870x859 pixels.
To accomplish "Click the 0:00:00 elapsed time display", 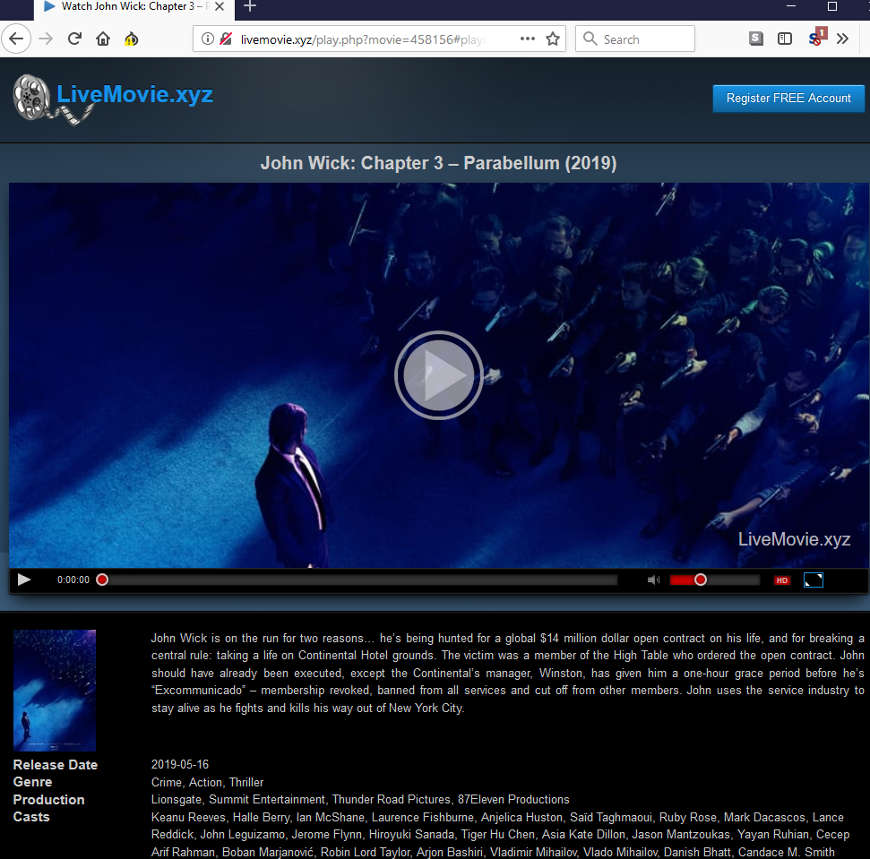I will tap(73, 580).
